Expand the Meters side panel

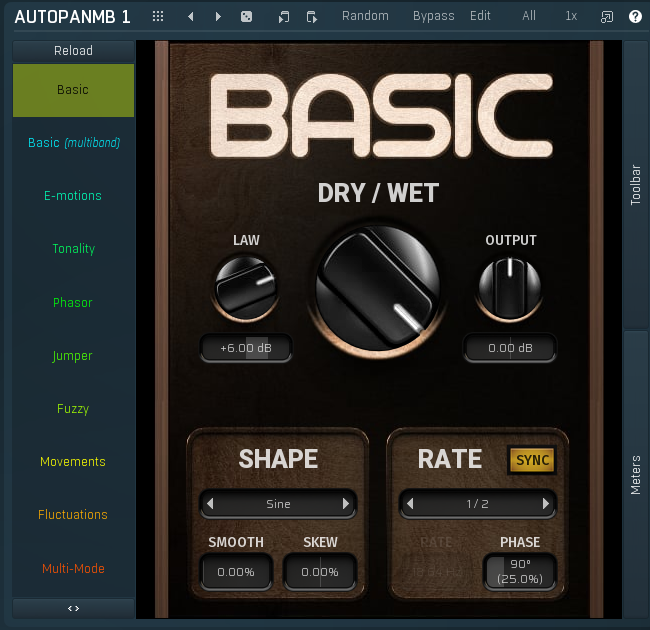pos(636,475)
